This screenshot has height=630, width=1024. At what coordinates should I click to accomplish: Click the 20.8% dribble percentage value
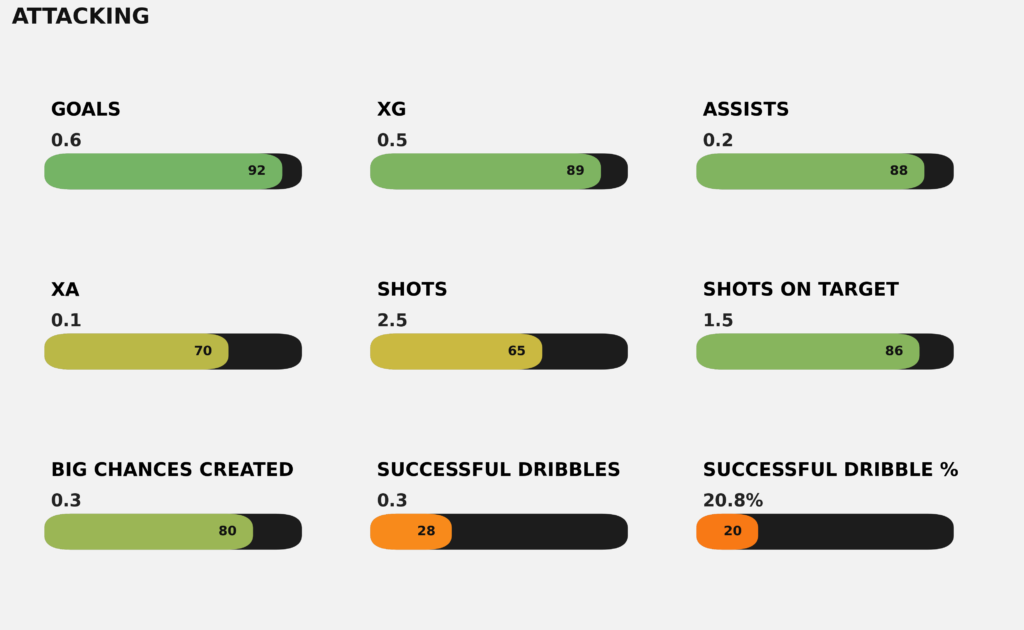(733, 500)
